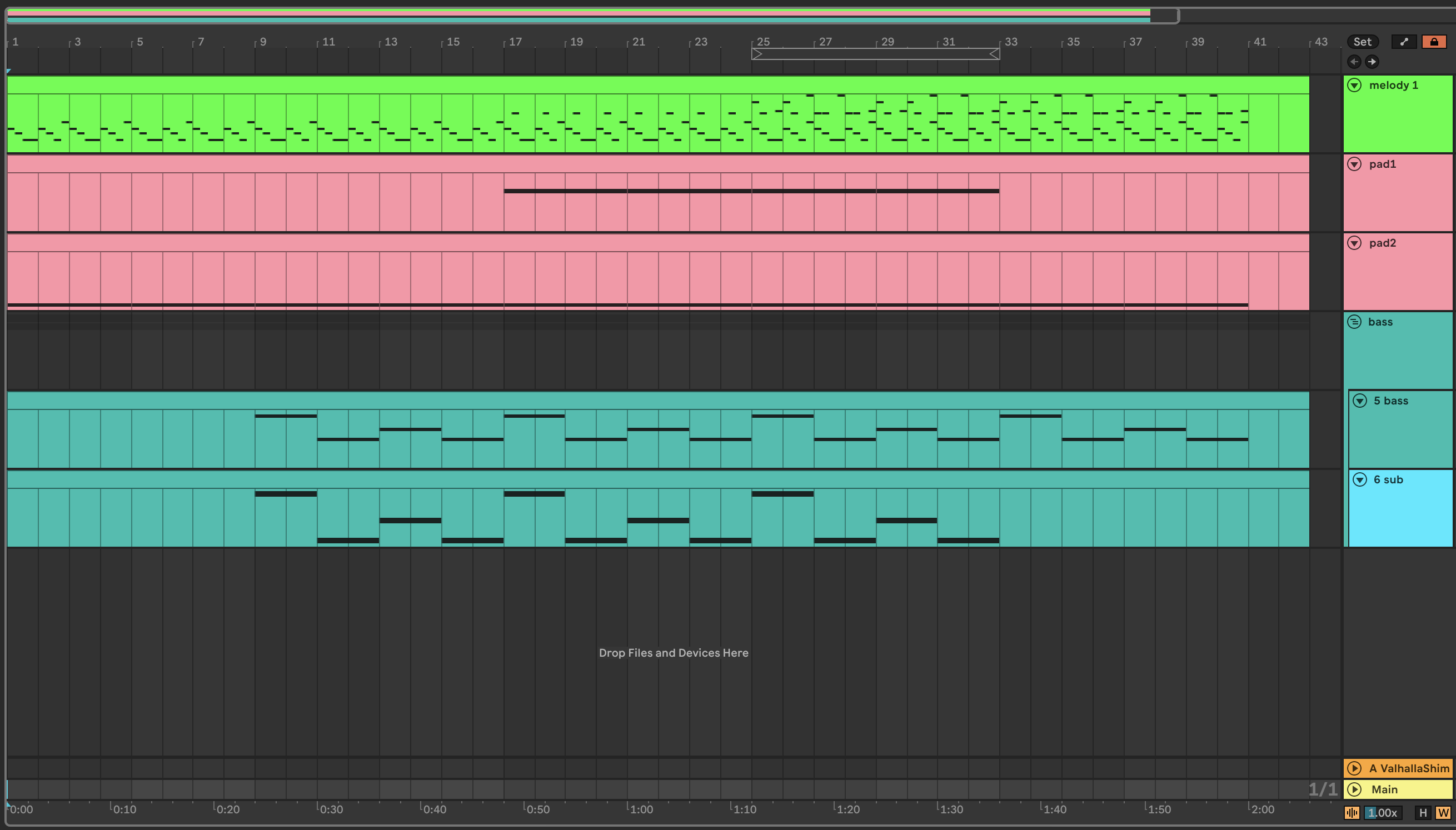The width and height of the screenshot is (1456, 830).
Task: Click bar 41 in the beat ruler
Action: (x=1260, y=42)
